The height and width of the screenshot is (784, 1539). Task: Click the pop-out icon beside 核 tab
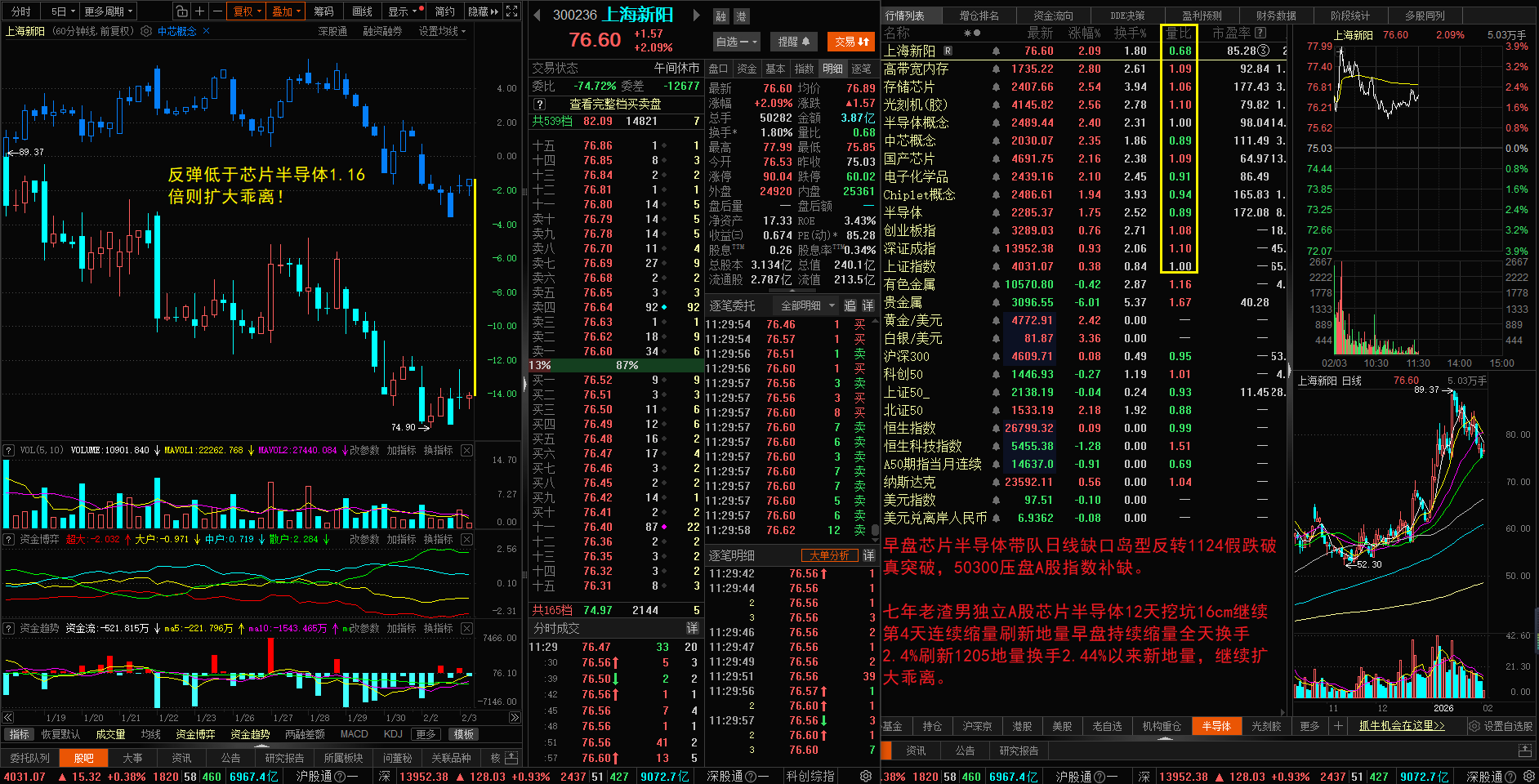click(512, 758)
